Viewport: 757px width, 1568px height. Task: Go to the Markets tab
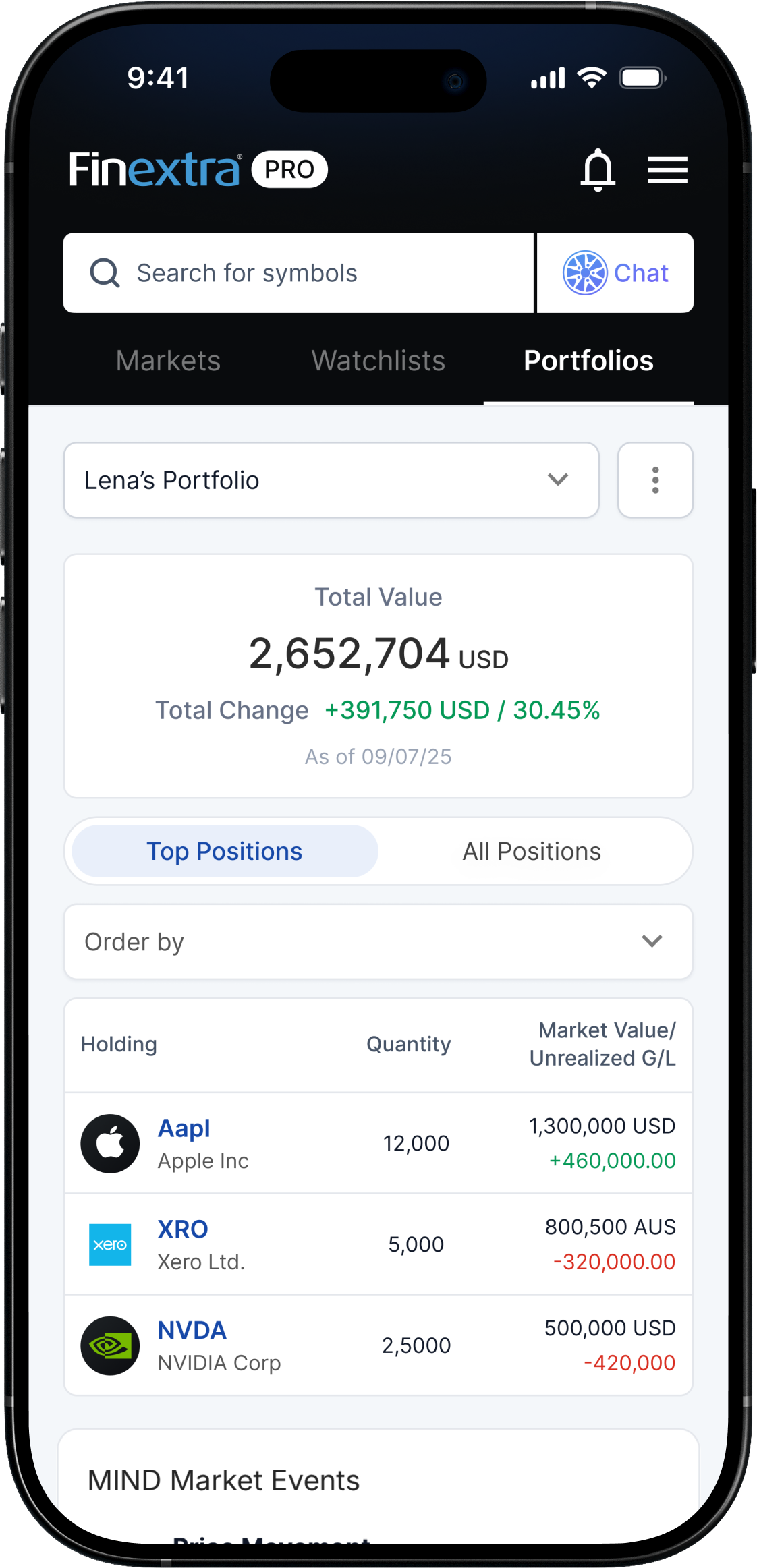point(168,361)
